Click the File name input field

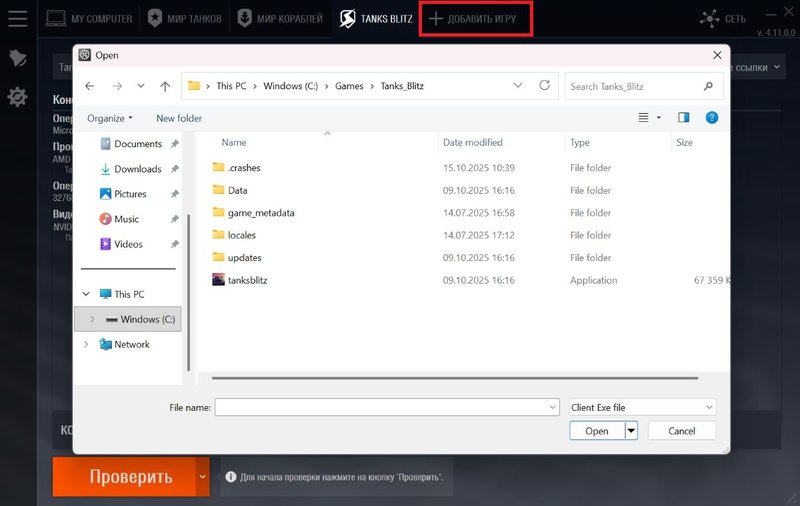(x=385, y=407)
